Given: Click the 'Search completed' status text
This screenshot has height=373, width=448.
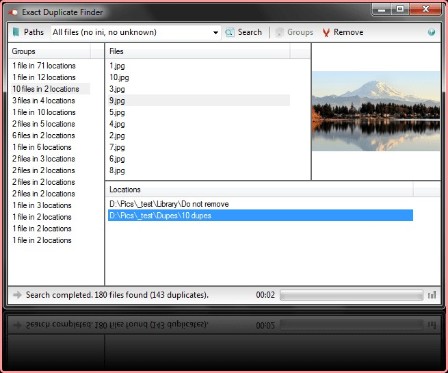Looking at the screenshot, I should [x=117, y=295].
